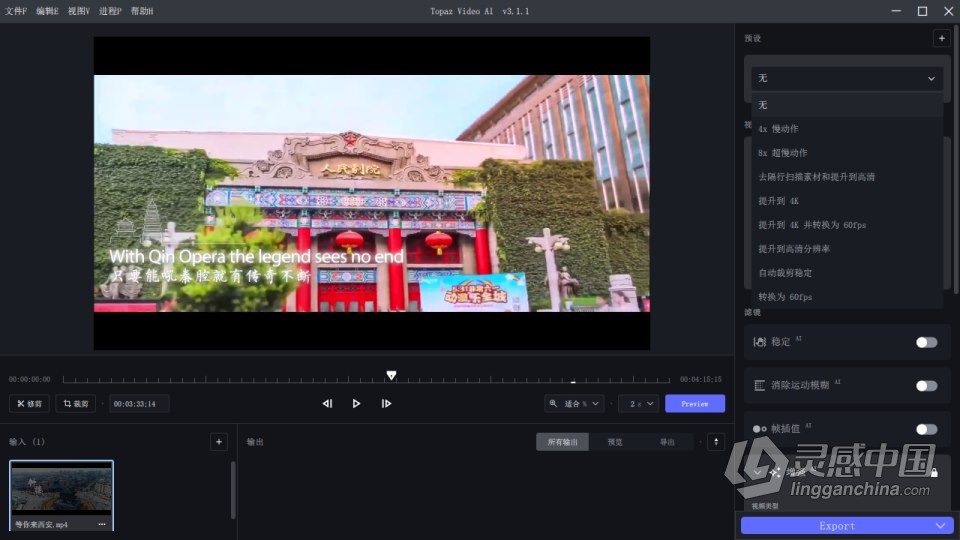960x540 pixels.
Task: Click the motion deblur icon
Action: [760, 385]
